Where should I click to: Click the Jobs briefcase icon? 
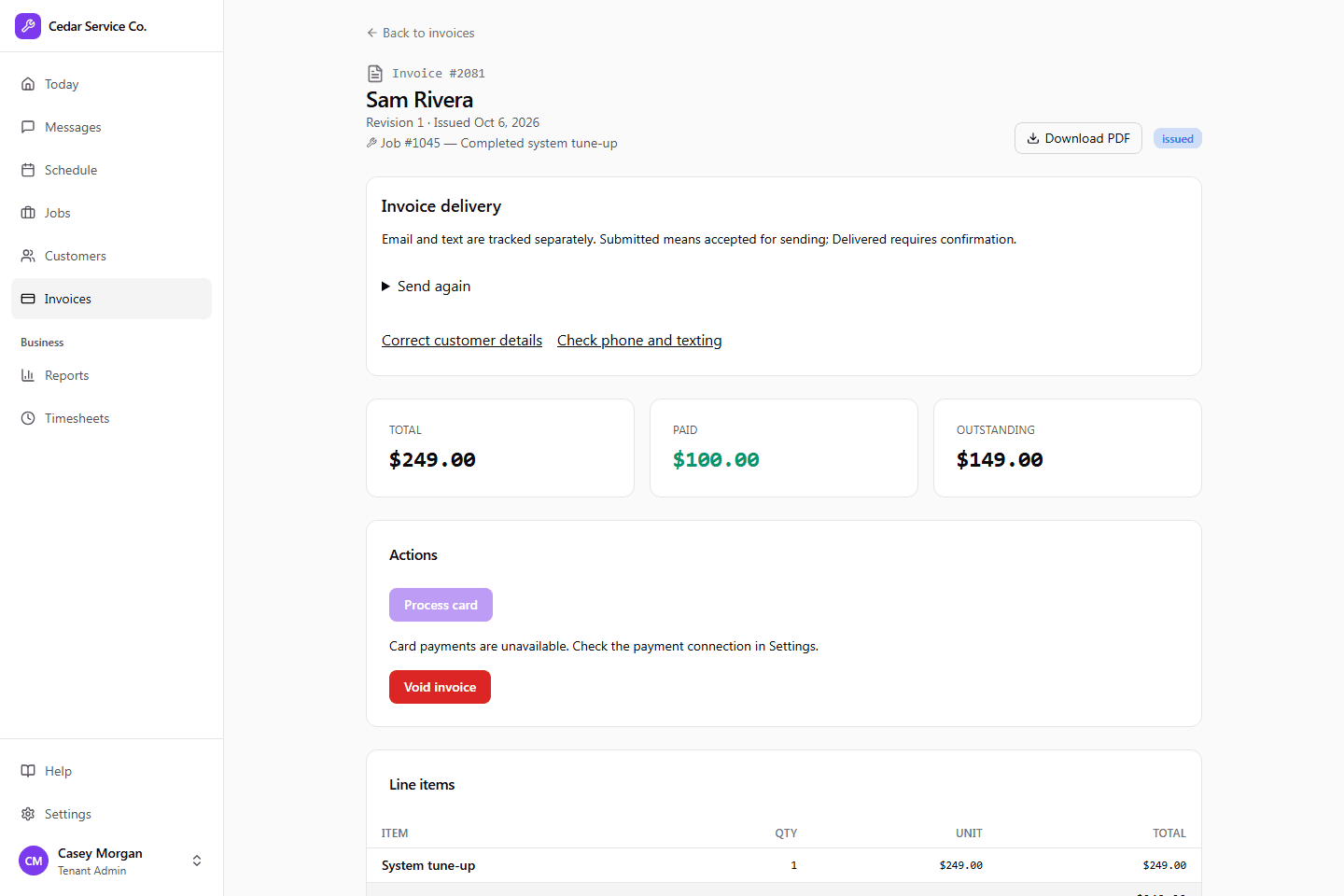[x=28, y=213]
